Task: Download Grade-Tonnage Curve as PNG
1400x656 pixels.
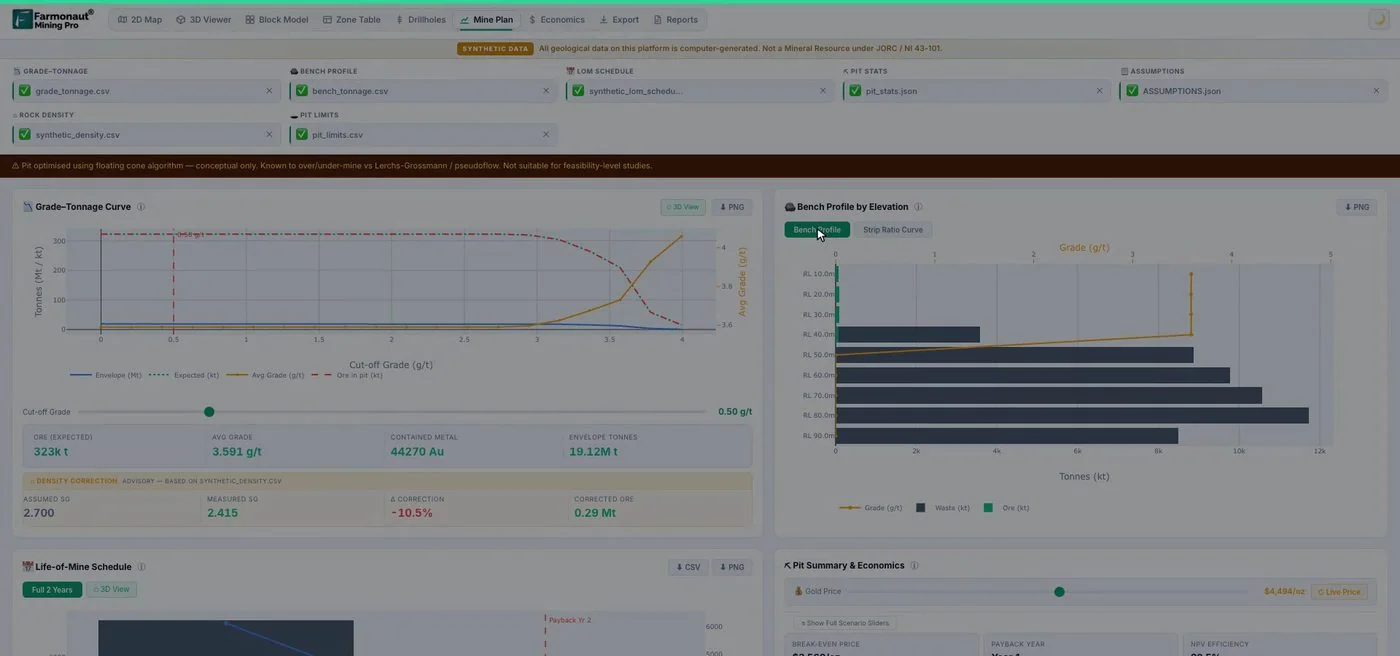Action: pyautogui.click(x=732, y=207)
